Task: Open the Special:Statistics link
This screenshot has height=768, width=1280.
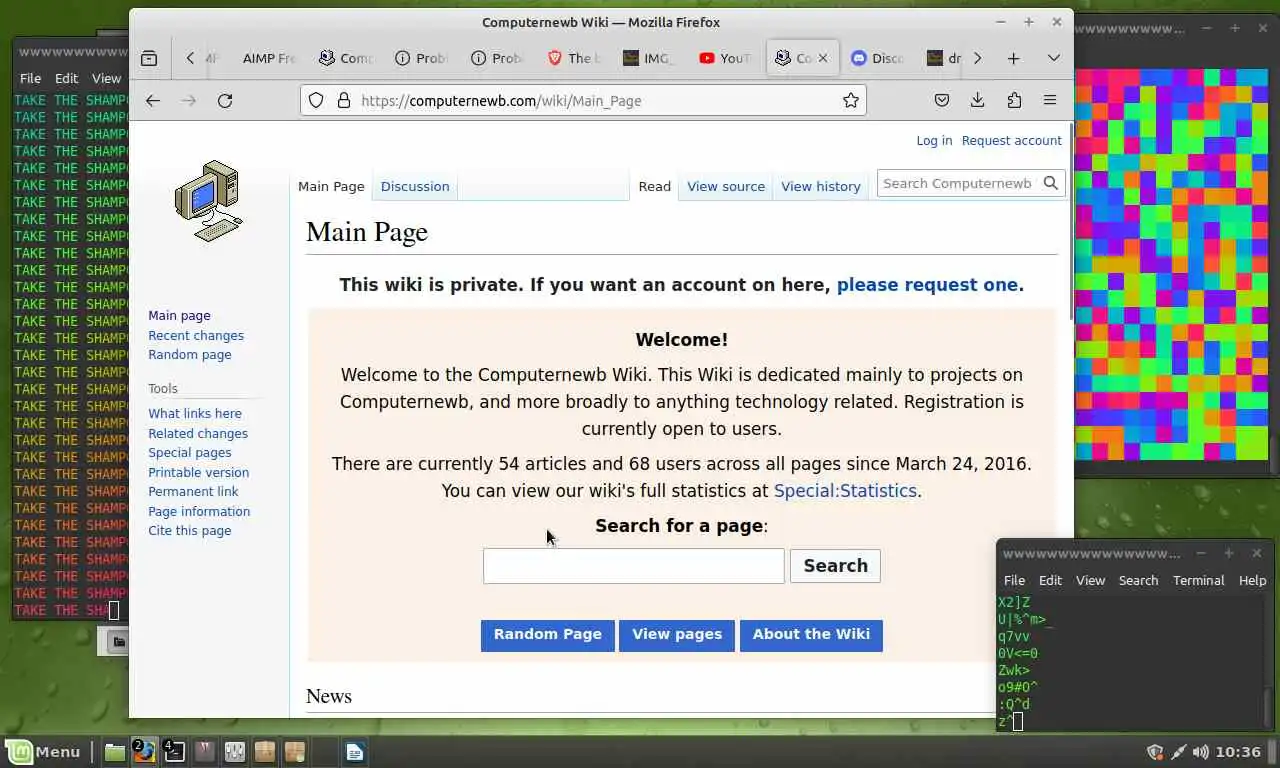Action: (845, 491)
